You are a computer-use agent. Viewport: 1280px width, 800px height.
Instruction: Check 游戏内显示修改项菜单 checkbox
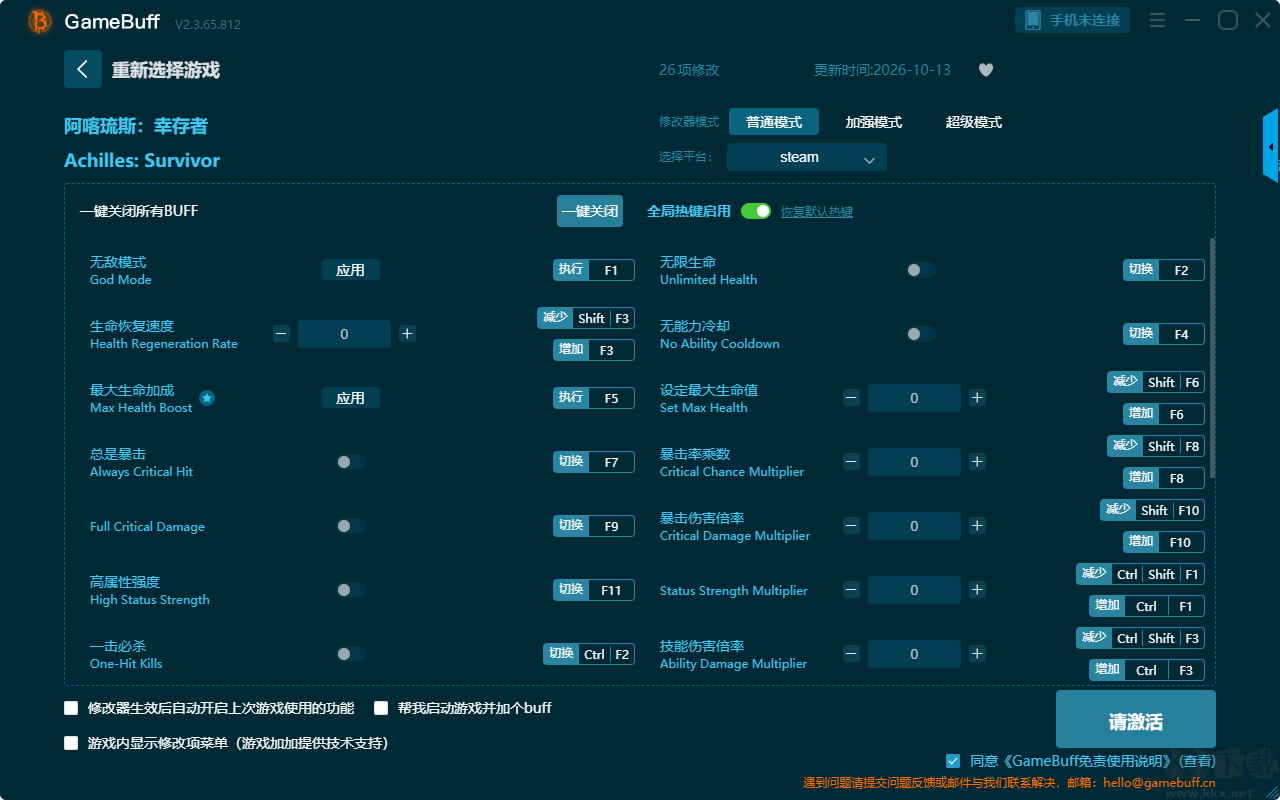pyautogui.click(x=71, y=743)
